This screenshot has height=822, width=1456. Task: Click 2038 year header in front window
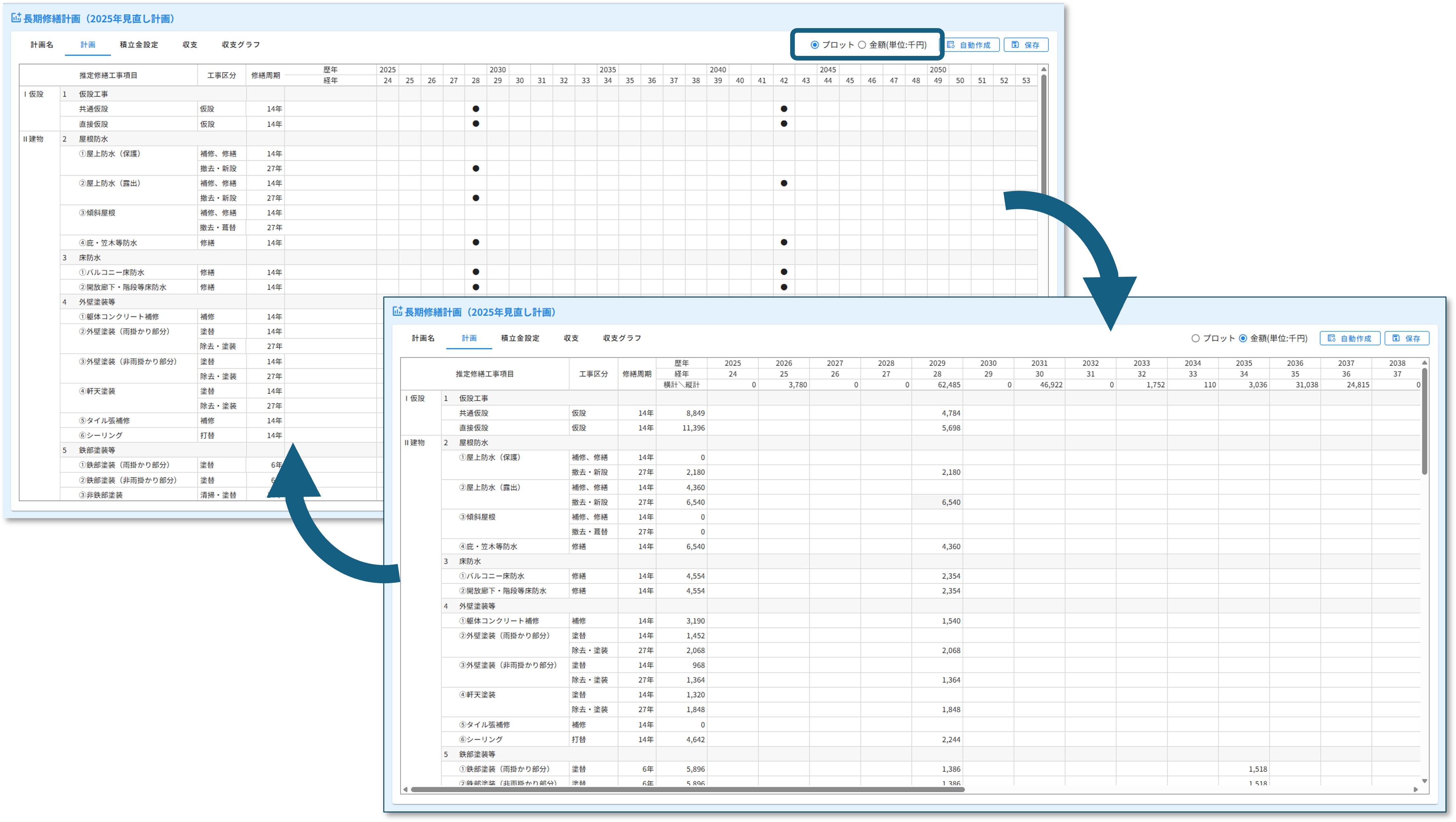click(1397, 363)
